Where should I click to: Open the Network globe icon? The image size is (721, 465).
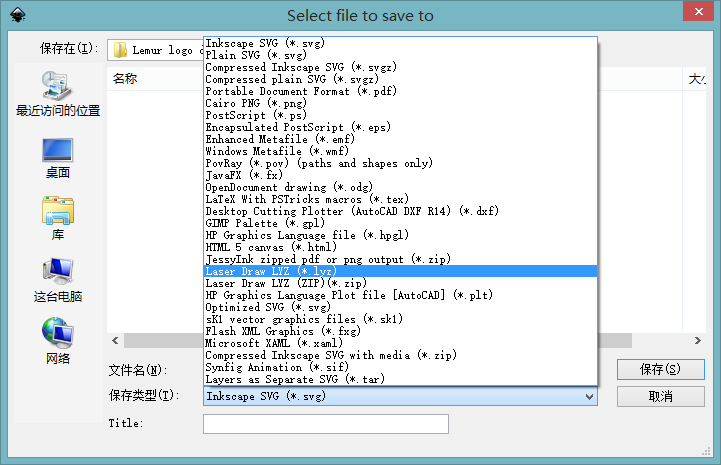tap(57, 332)
